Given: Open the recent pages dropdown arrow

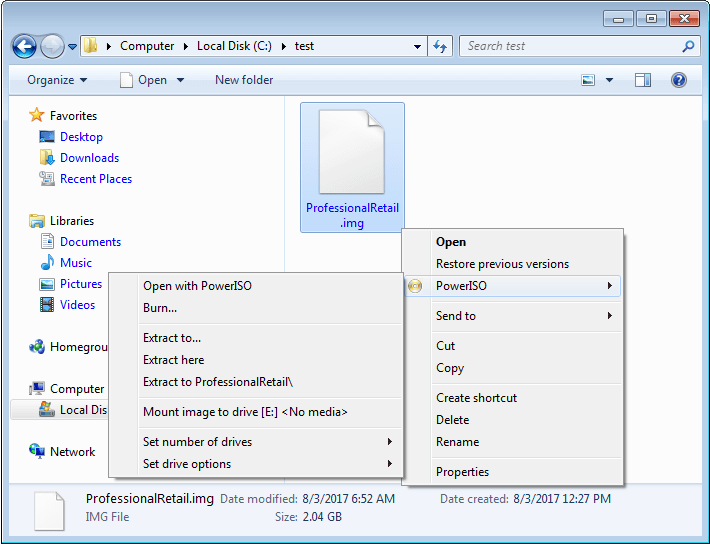Looking at the screenshot, I should pyautogui.click(x=72, y=46).
